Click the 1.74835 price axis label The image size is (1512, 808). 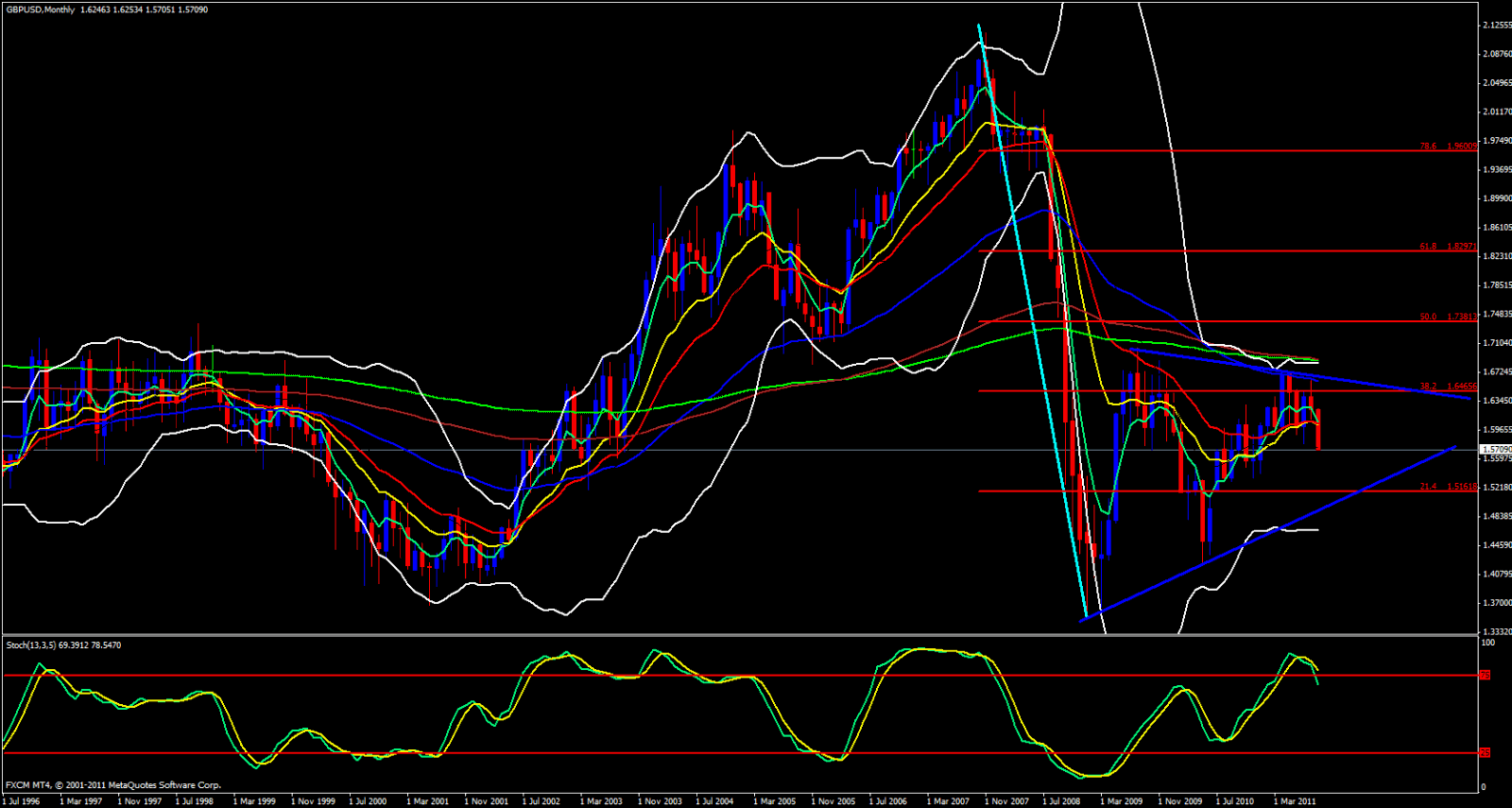(x=1497, y=315)
